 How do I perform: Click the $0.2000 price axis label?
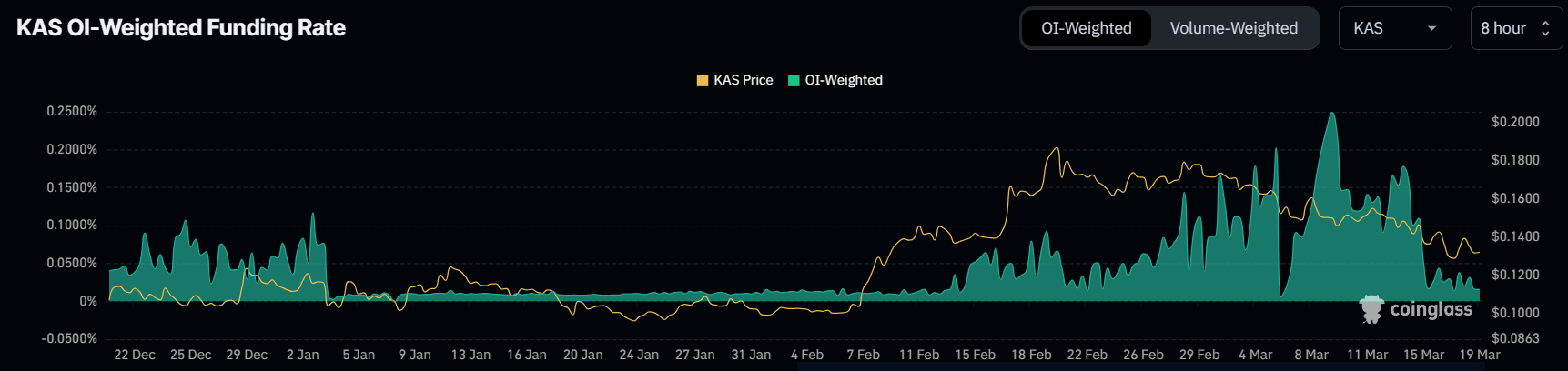pyautogui.click(x=1515, y=122)
